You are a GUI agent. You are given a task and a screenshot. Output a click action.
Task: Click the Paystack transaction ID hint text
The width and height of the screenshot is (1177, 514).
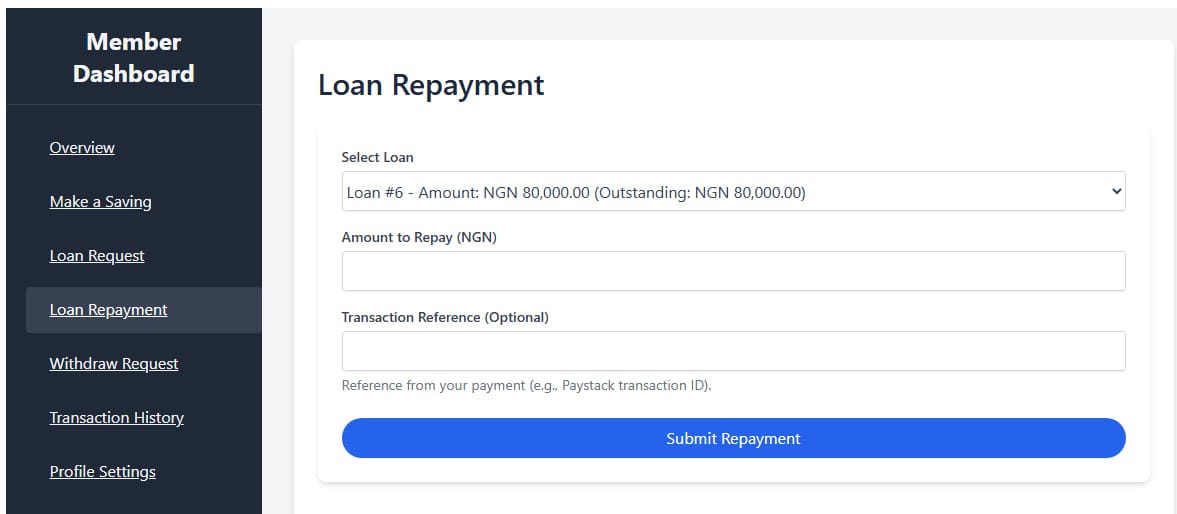point(526,386)
